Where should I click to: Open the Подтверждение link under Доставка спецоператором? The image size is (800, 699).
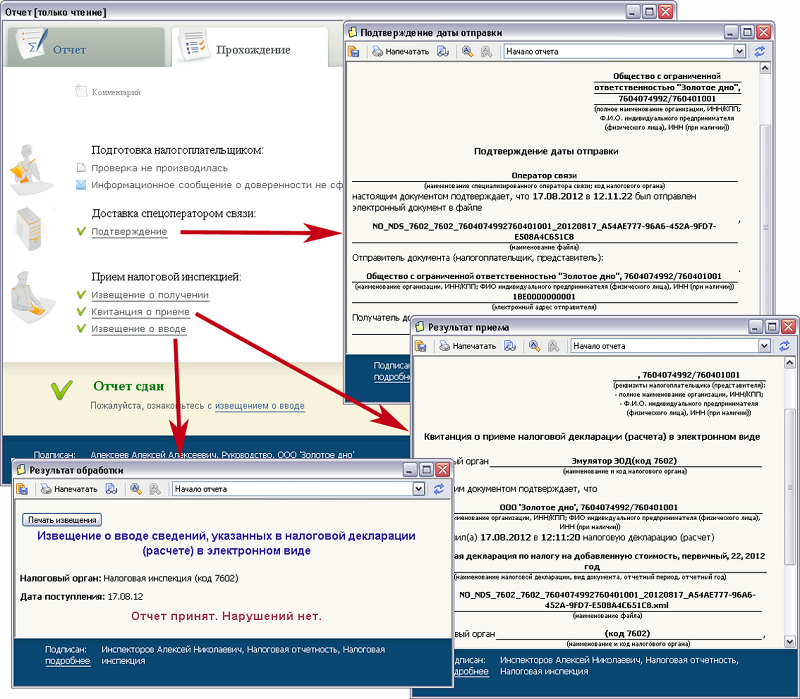coord(129,232)
